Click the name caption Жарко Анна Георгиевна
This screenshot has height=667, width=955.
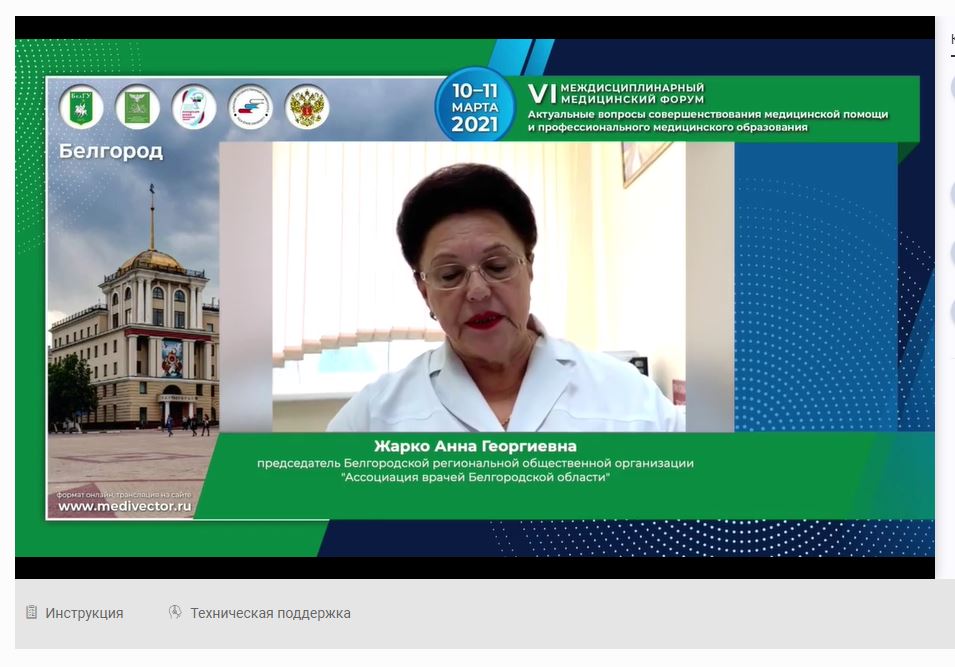coord(475,446)
